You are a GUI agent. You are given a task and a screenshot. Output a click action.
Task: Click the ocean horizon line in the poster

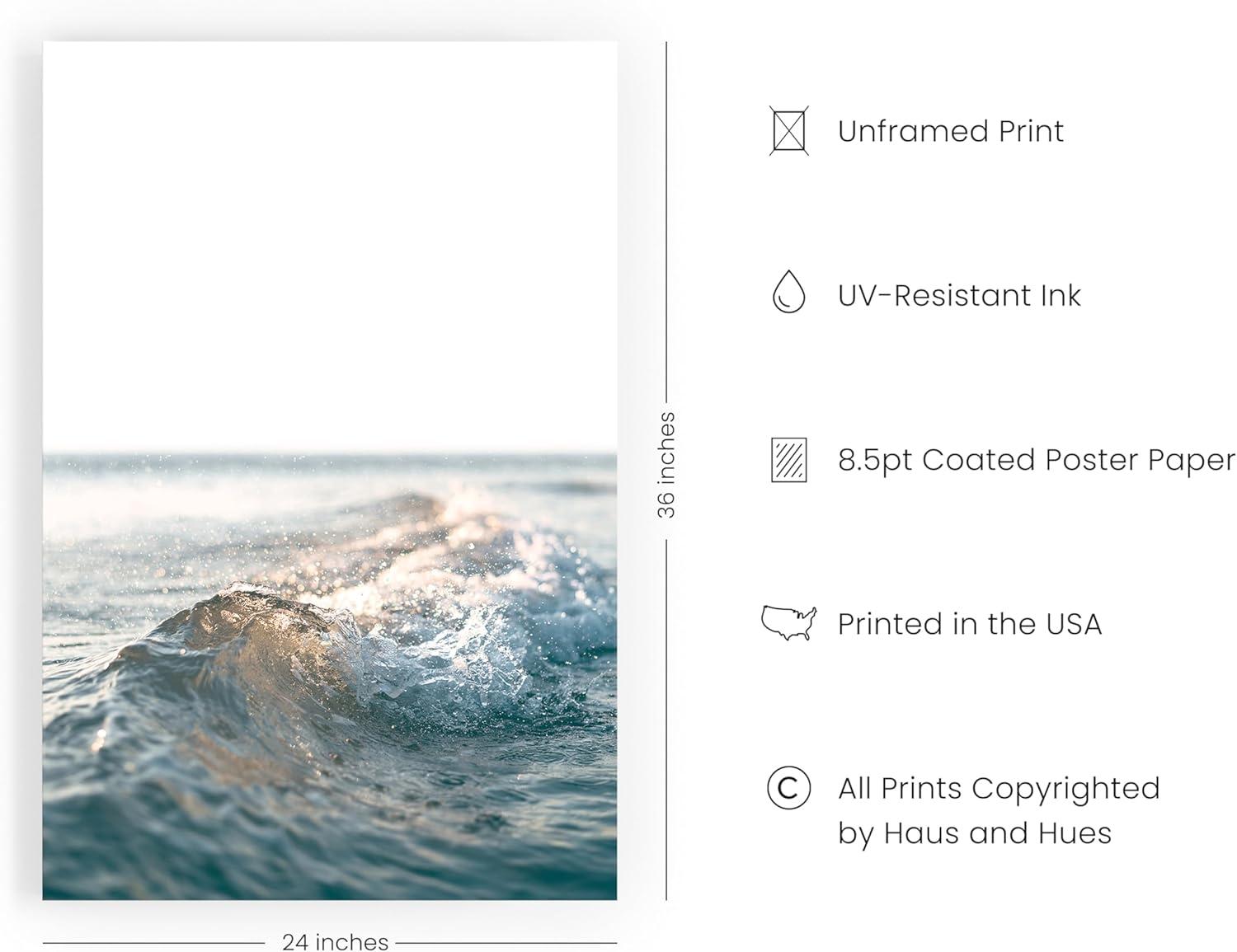(x=330, y=453)
